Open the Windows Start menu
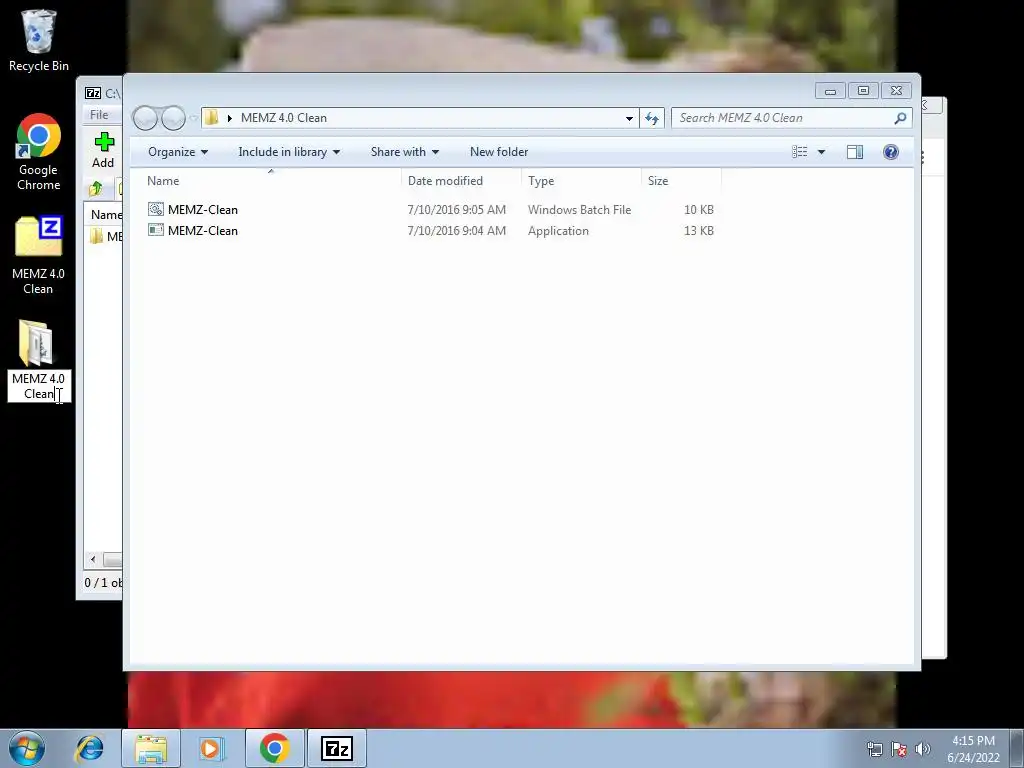1024x768 pixels. 27,748
